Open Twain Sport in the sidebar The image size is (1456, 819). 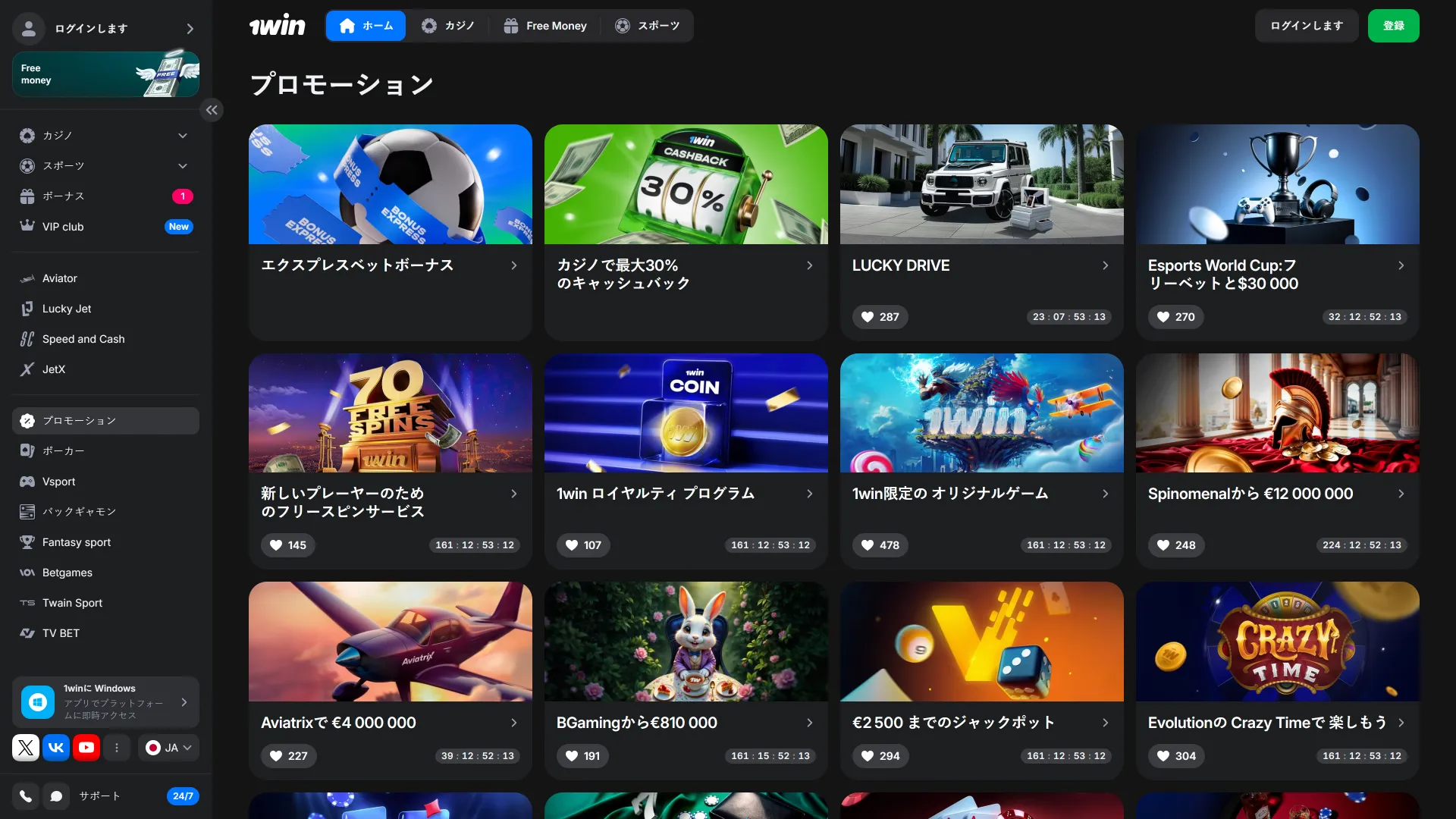pos(105,603)
